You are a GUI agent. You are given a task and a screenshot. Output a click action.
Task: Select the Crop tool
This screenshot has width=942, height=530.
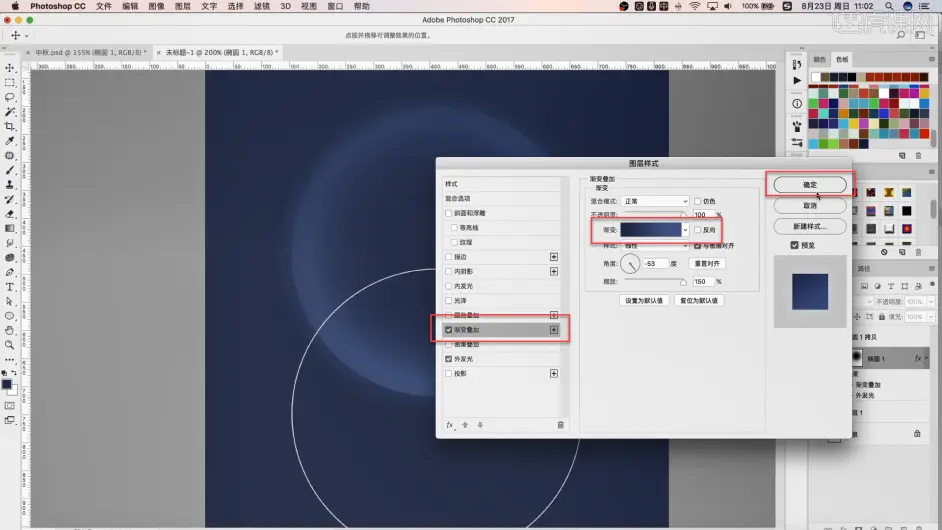[10, 126]
